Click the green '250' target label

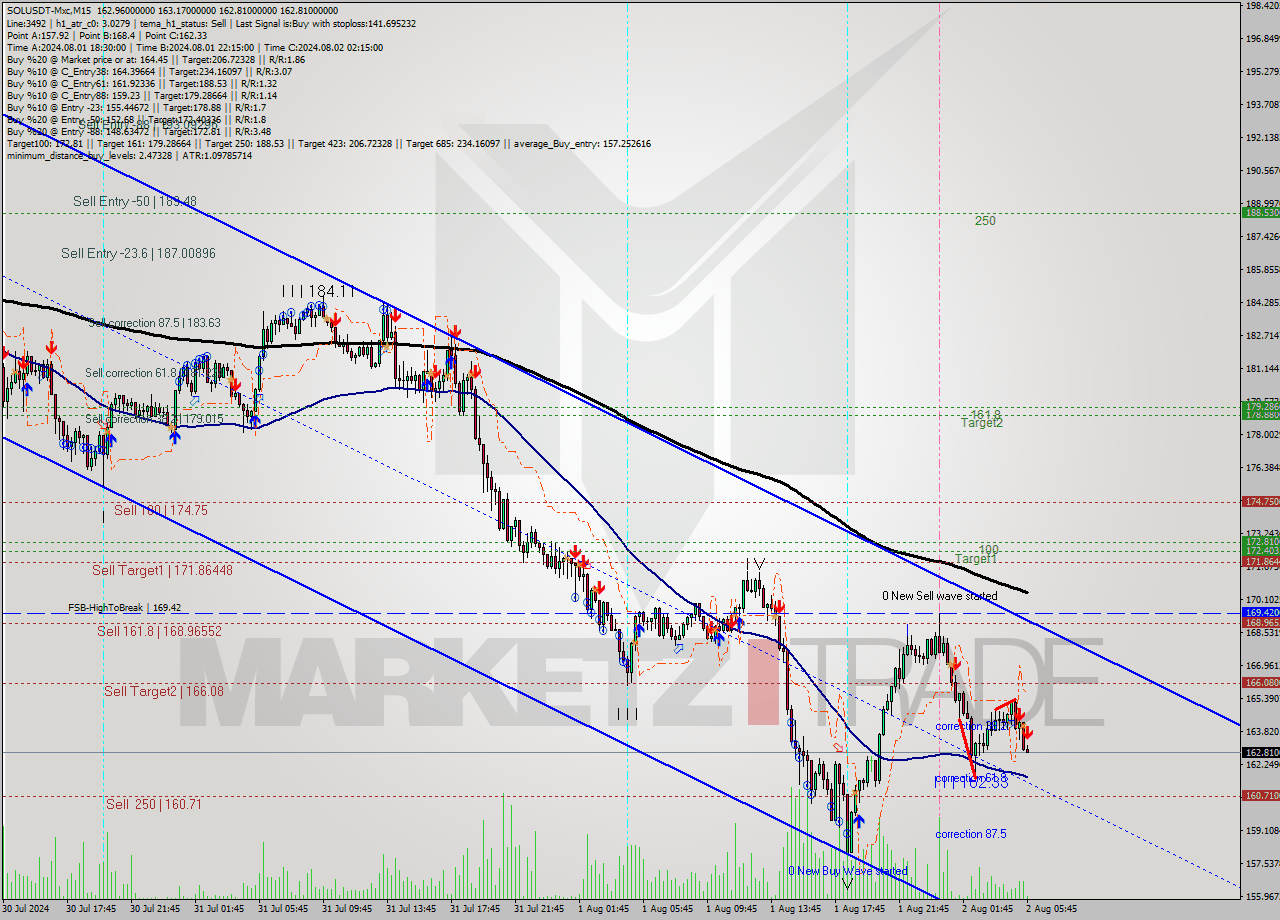click(x=985, y=221)
